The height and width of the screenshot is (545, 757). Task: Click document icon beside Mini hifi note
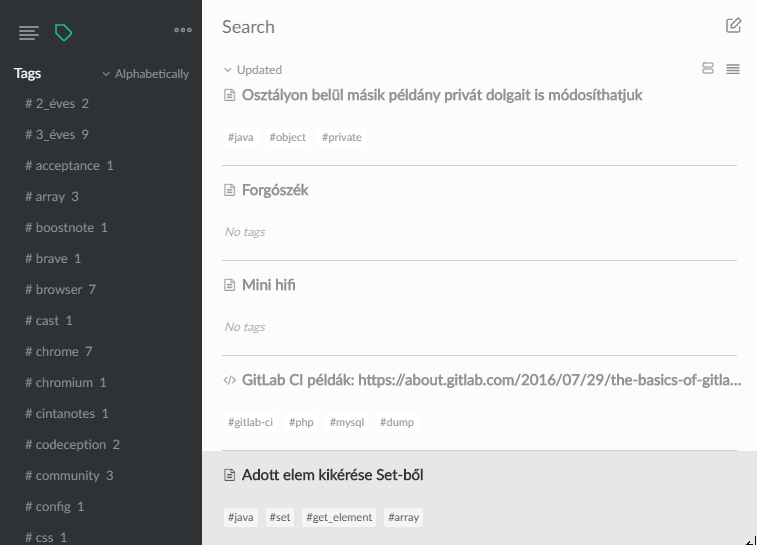click(230, 285)
